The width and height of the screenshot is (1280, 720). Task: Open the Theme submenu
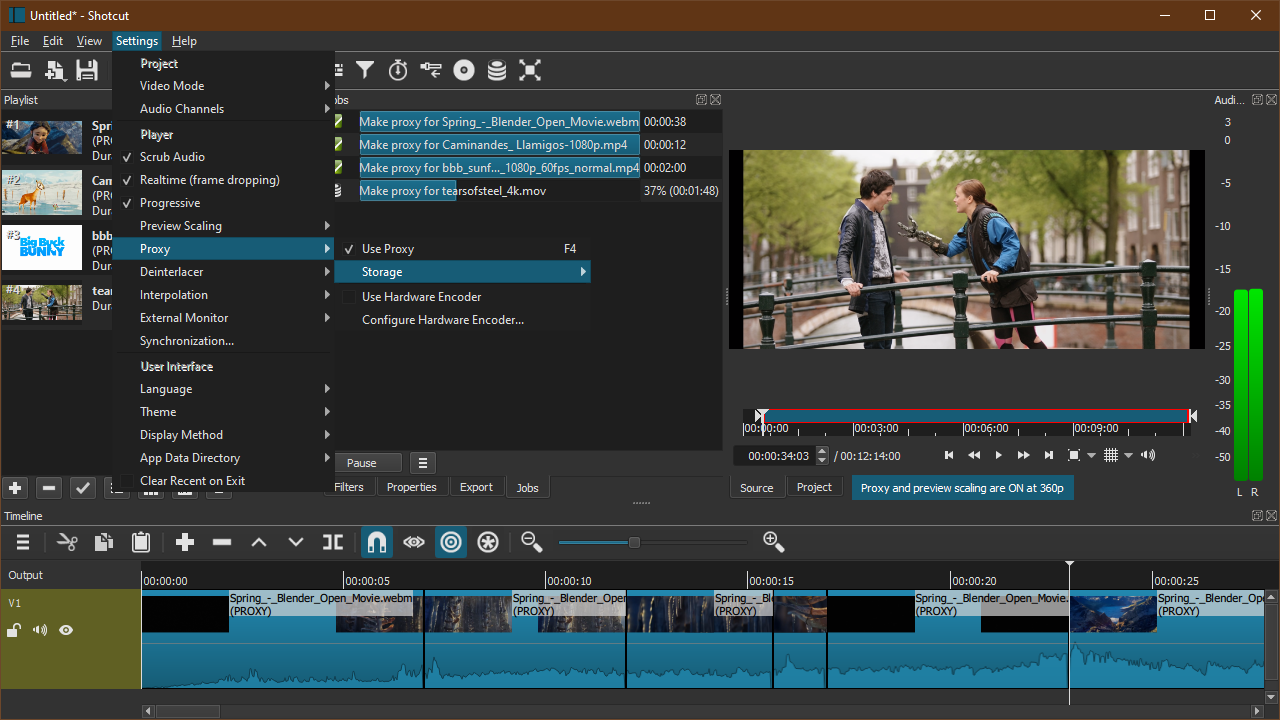(x=158, y=411)
